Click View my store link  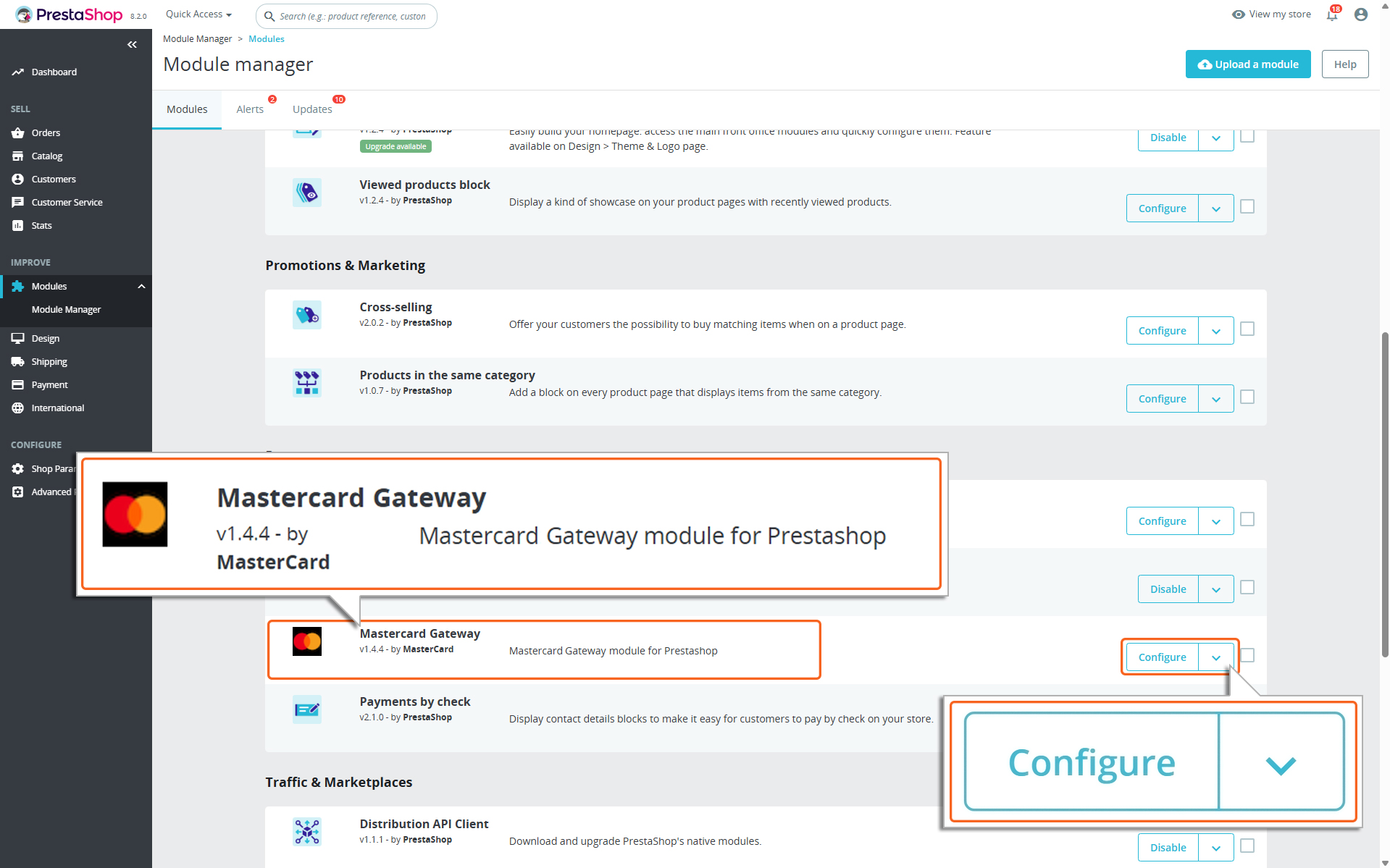click(x=1272, y=14)
